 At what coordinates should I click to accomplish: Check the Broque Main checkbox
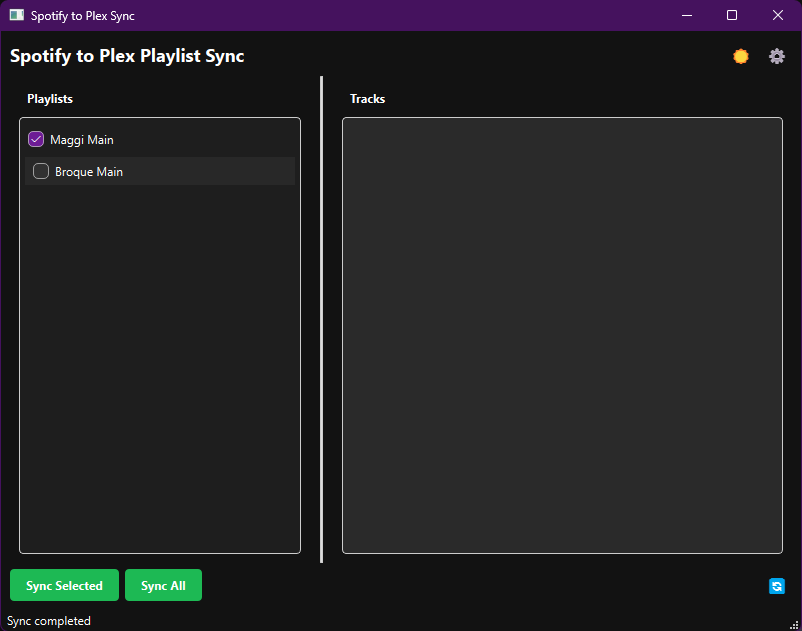point(41,171)
